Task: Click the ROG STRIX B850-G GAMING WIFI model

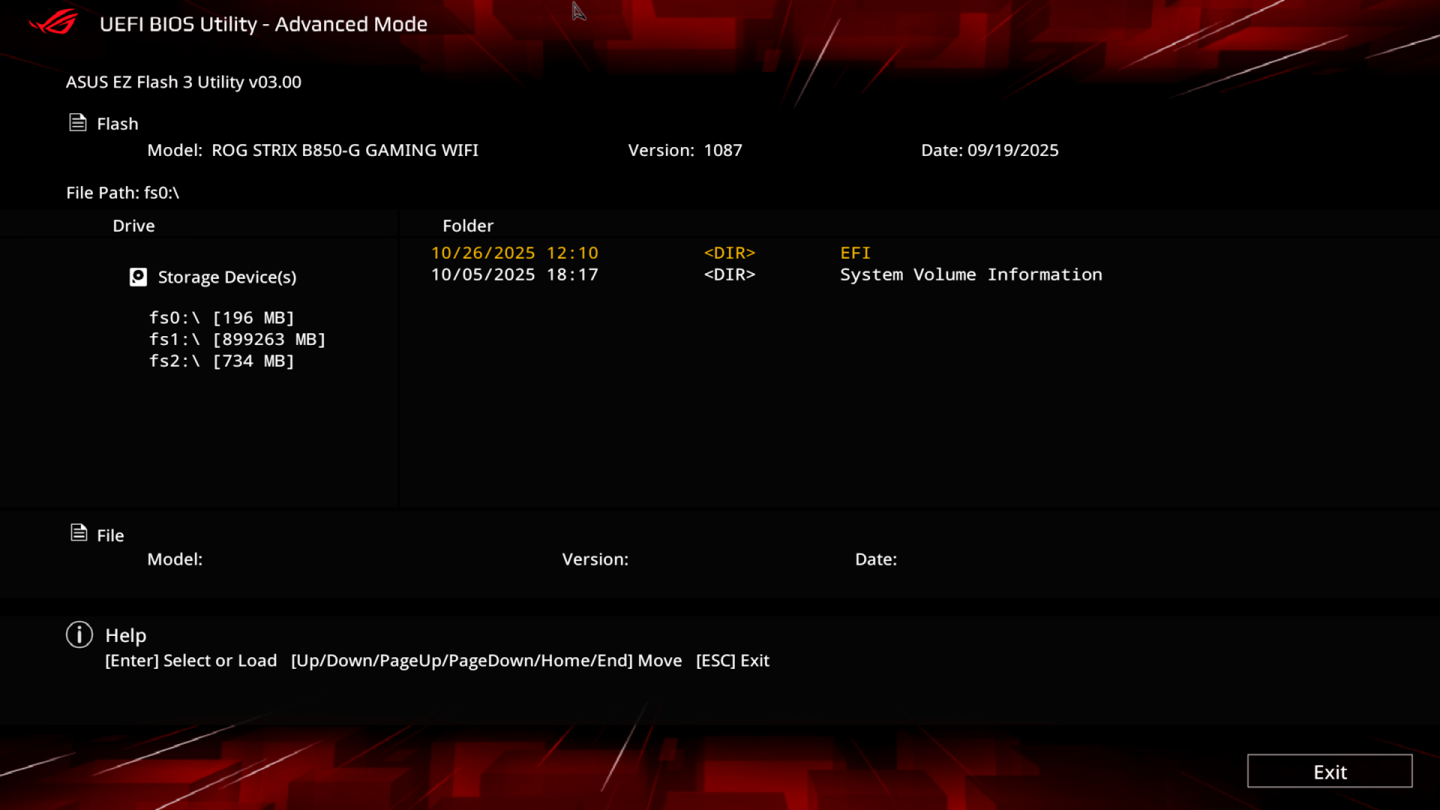Action: (345, 150)
